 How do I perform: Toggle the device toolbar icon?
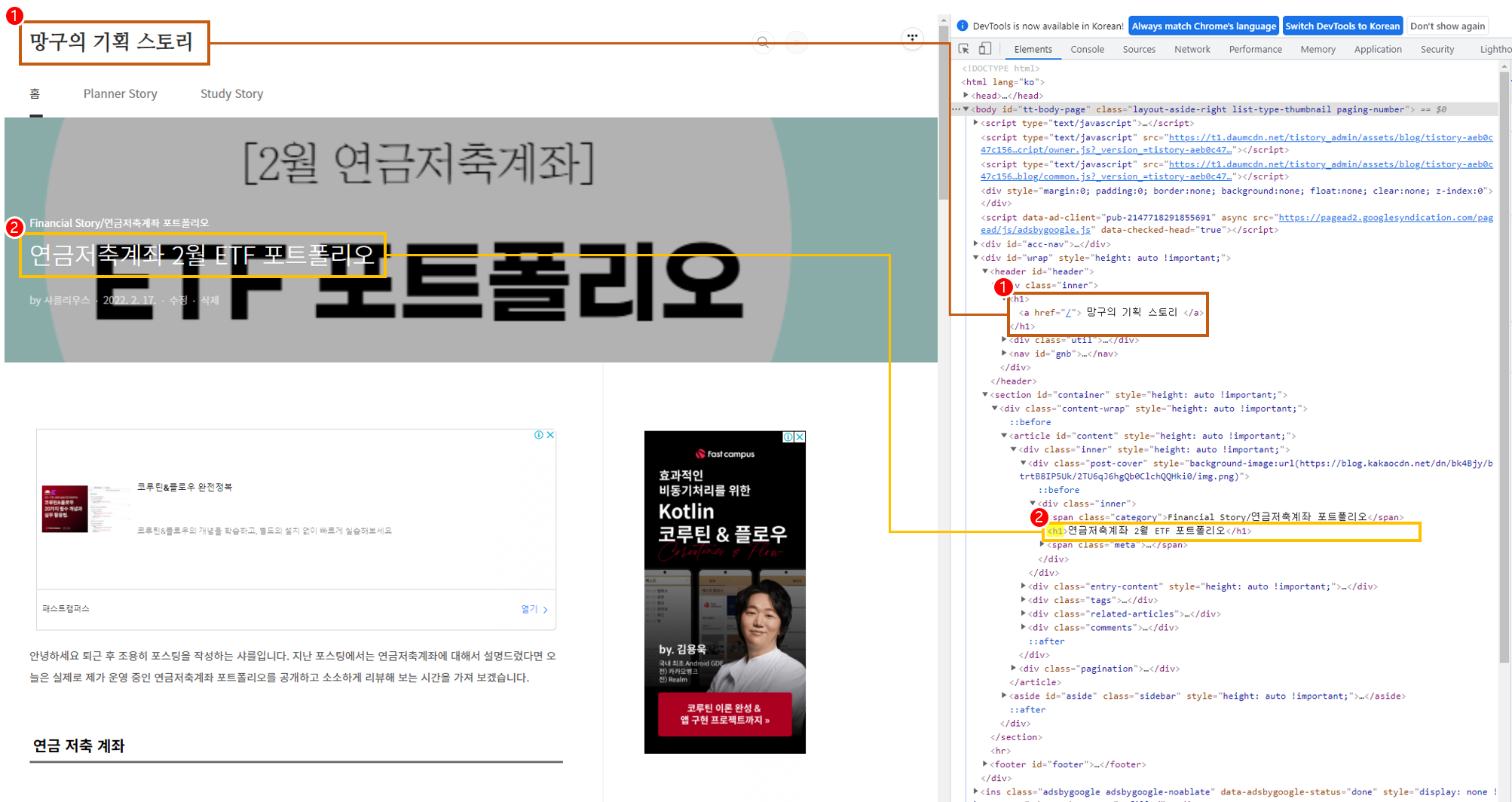pyautogui.click(x=984, y=49)
